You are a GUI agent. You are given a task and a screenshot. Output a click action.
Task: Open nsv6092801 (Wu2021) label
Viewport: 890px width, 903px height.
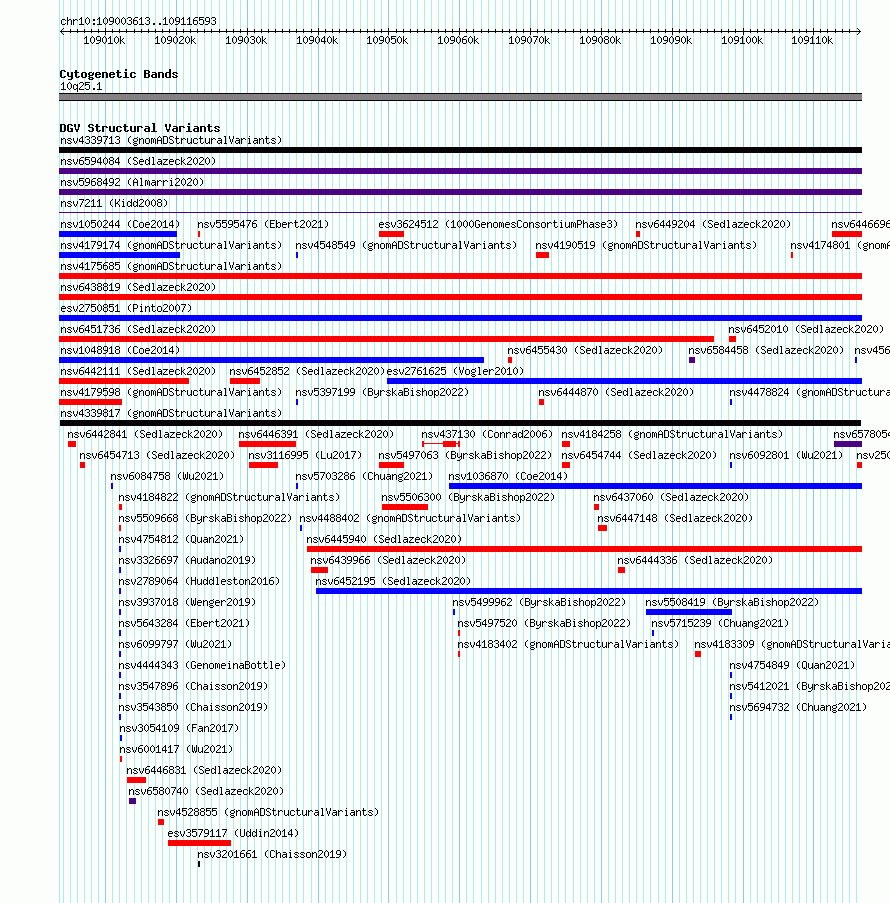(786, 456)
